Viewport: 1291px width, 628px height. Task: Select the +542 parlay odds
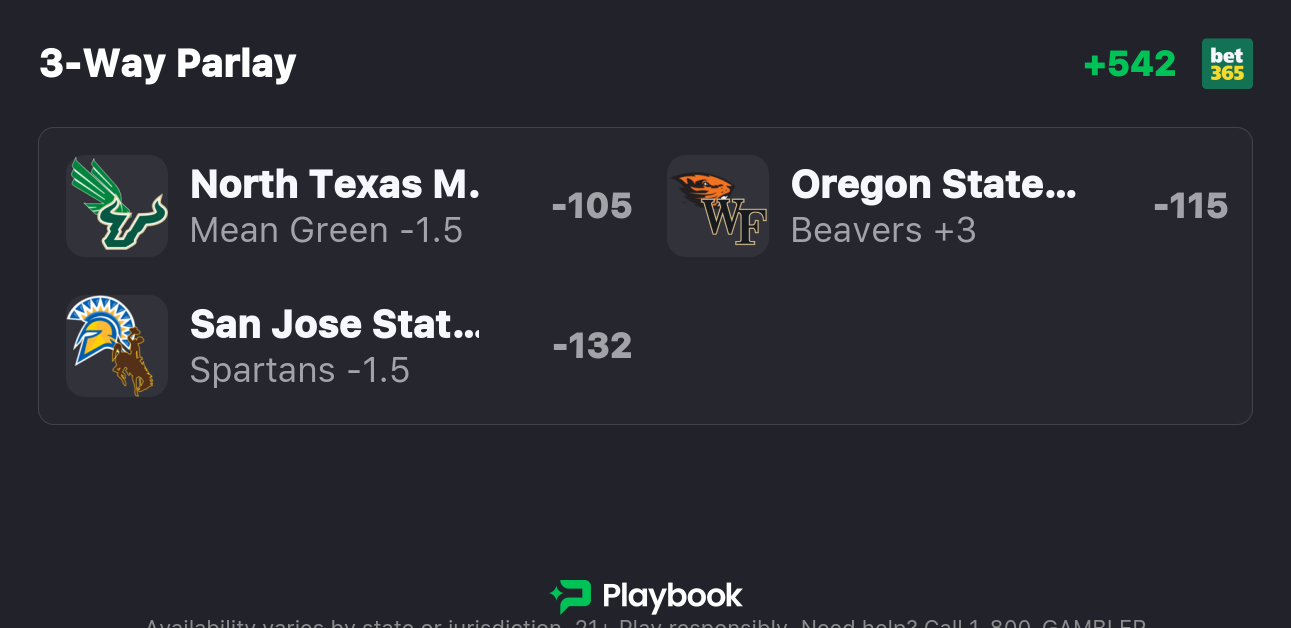point(1130,64)
